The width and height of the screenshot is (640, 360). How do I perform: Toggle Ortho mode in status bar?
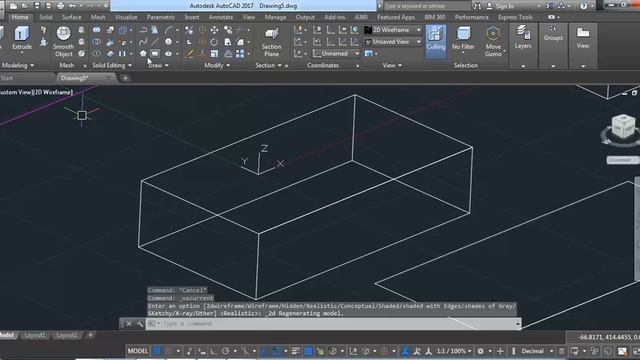(x=213, y=351)
